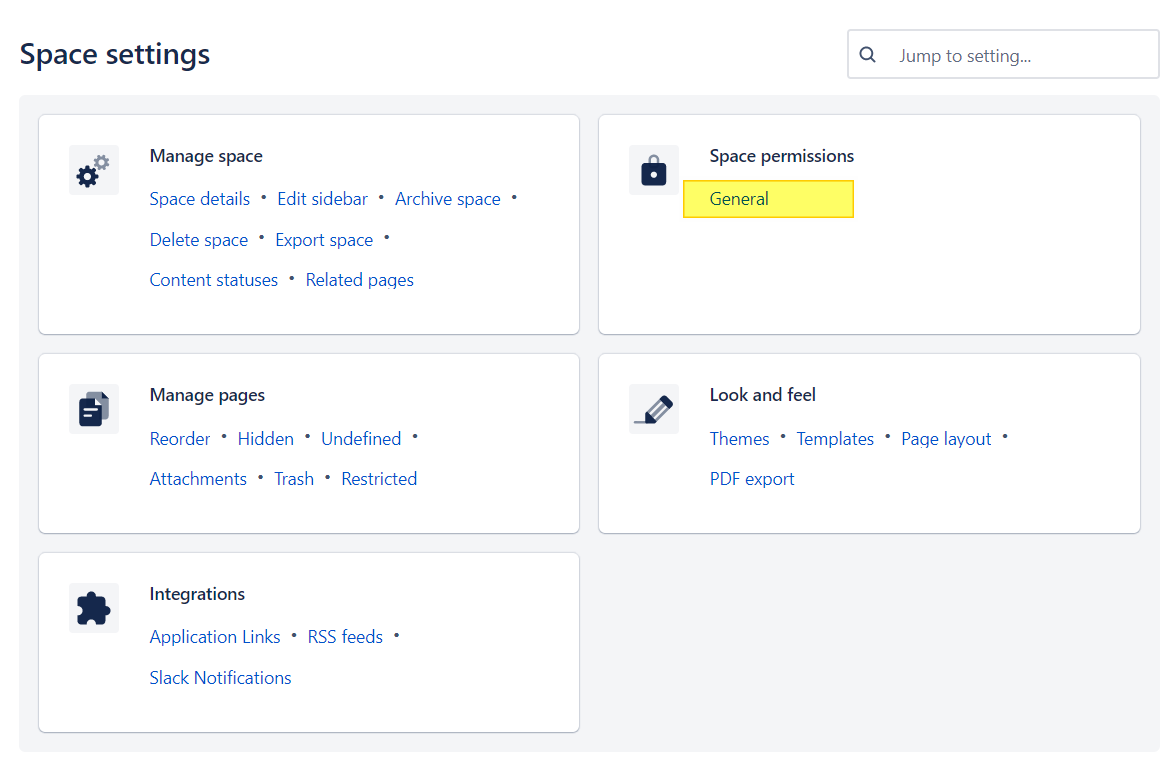Select Delete space
The image size is (1173, 765).
(198, 239)
